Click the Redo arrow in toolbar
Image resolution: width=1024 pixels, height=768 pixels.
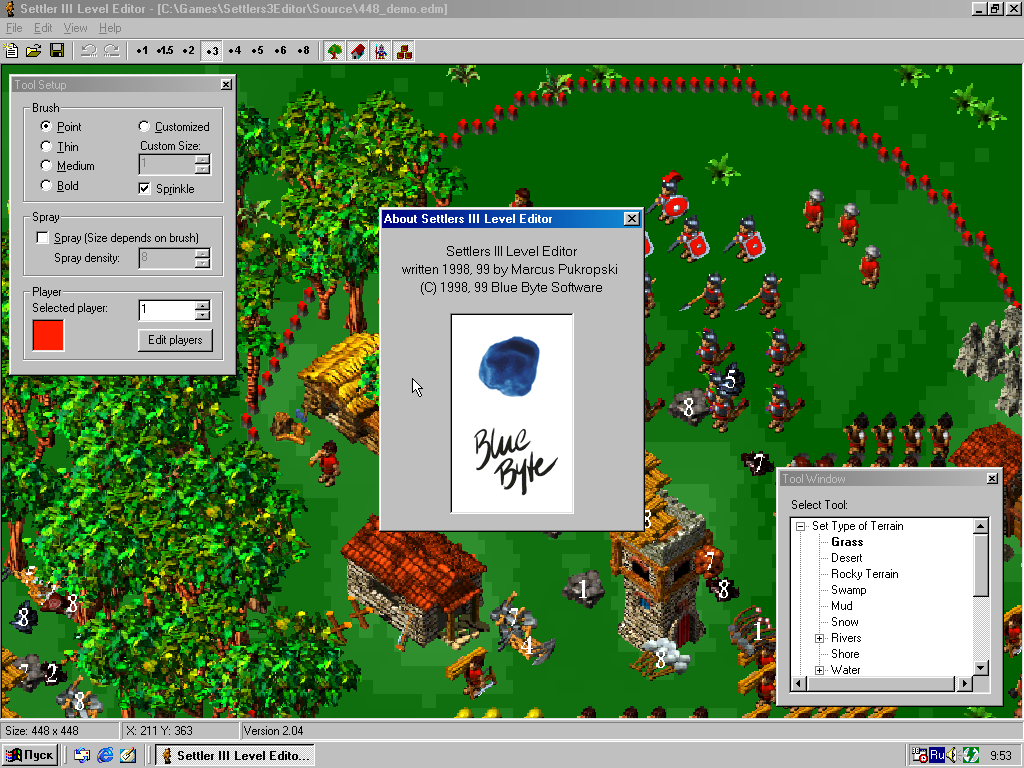click(x=112, y=51)
